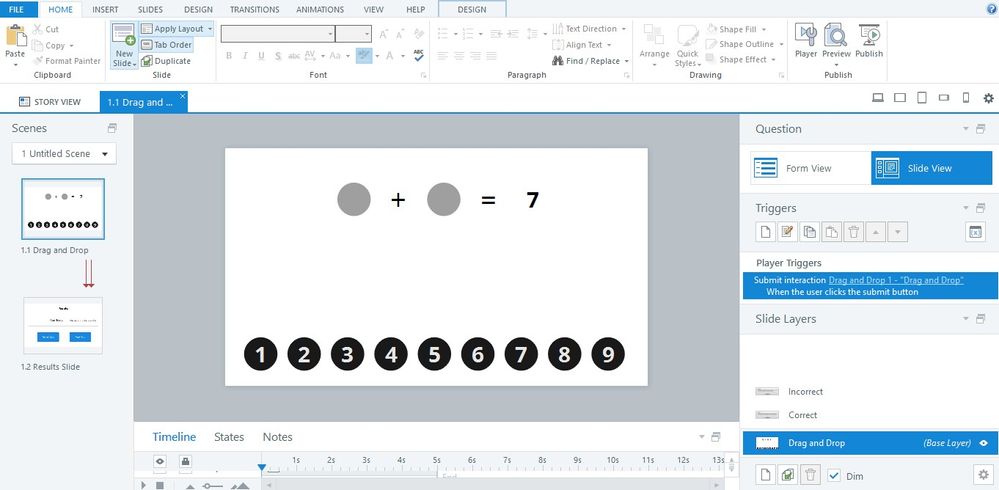Click the timeline playhead marker
Viewport: 999px width, 490px height.
pyautogui.click(x=262, y=466)
